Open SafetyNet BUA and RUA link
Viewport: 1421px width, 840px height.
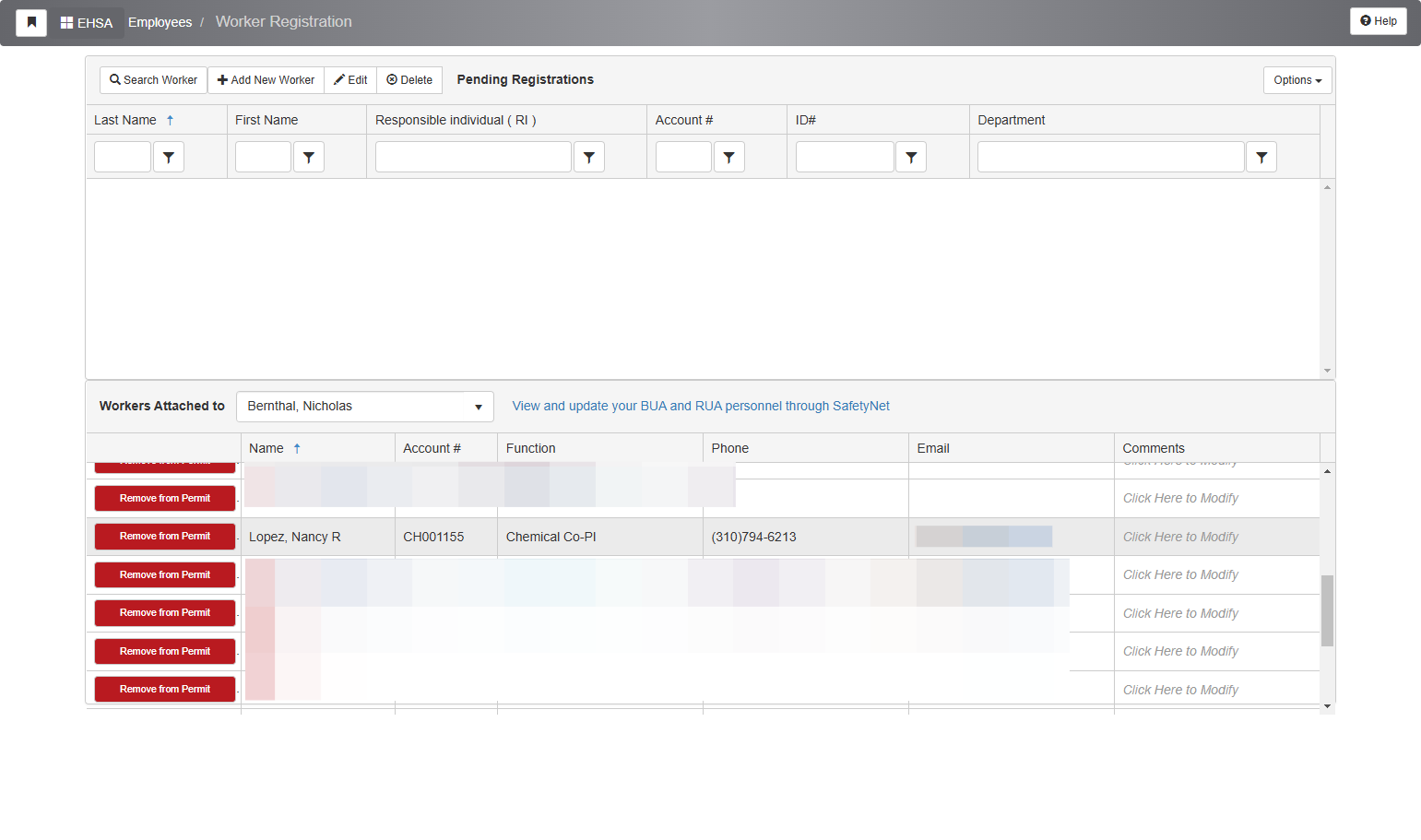[701, 406]
